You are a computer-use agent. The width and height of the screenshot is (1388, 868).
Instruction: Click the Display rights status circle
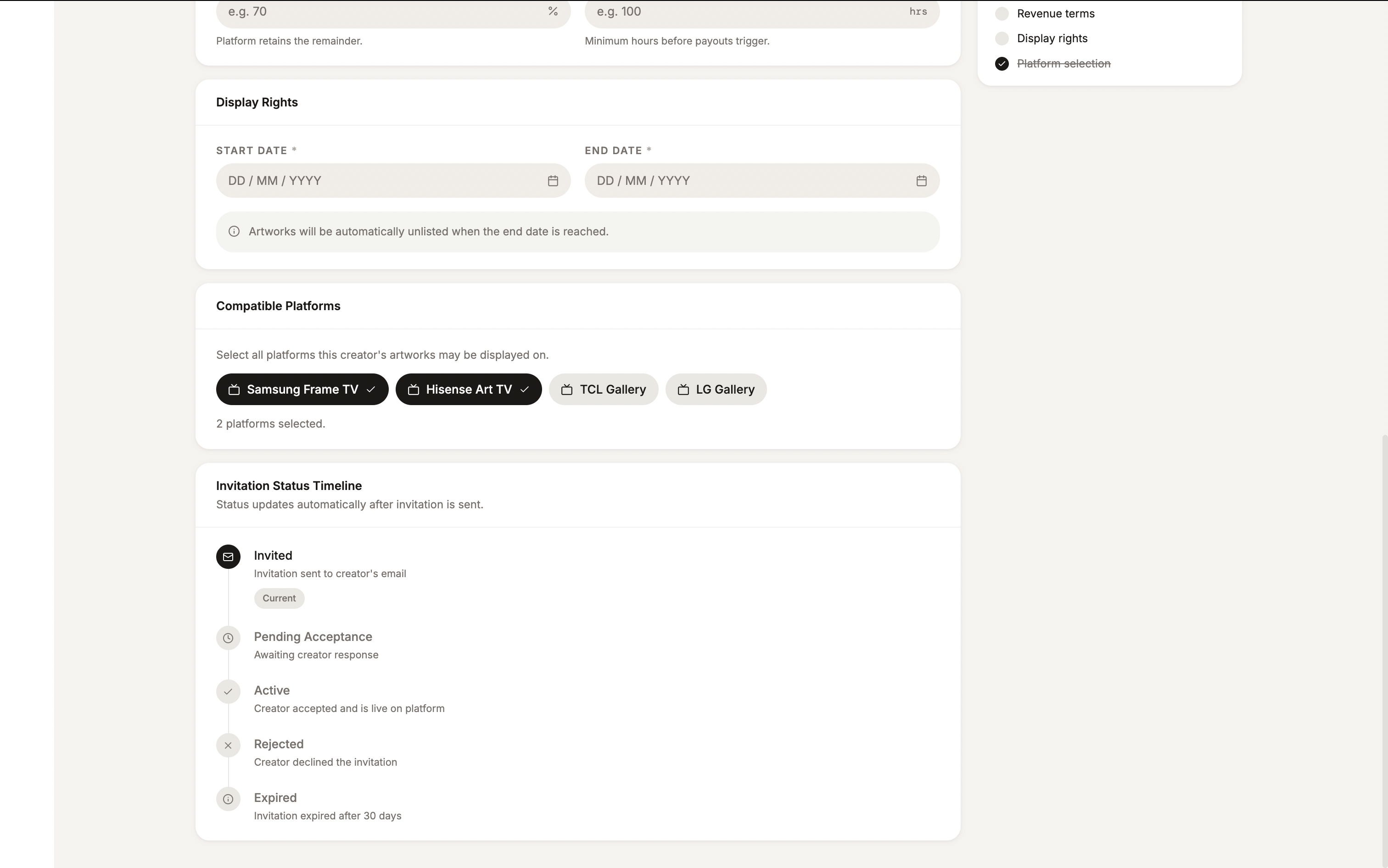[1002, 39]
